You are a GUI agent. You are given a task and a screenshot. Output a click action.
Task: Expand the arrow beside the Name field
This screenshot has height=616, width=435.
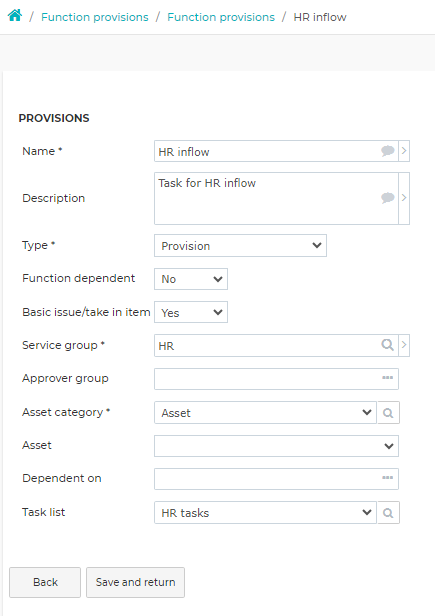point(404,151)
